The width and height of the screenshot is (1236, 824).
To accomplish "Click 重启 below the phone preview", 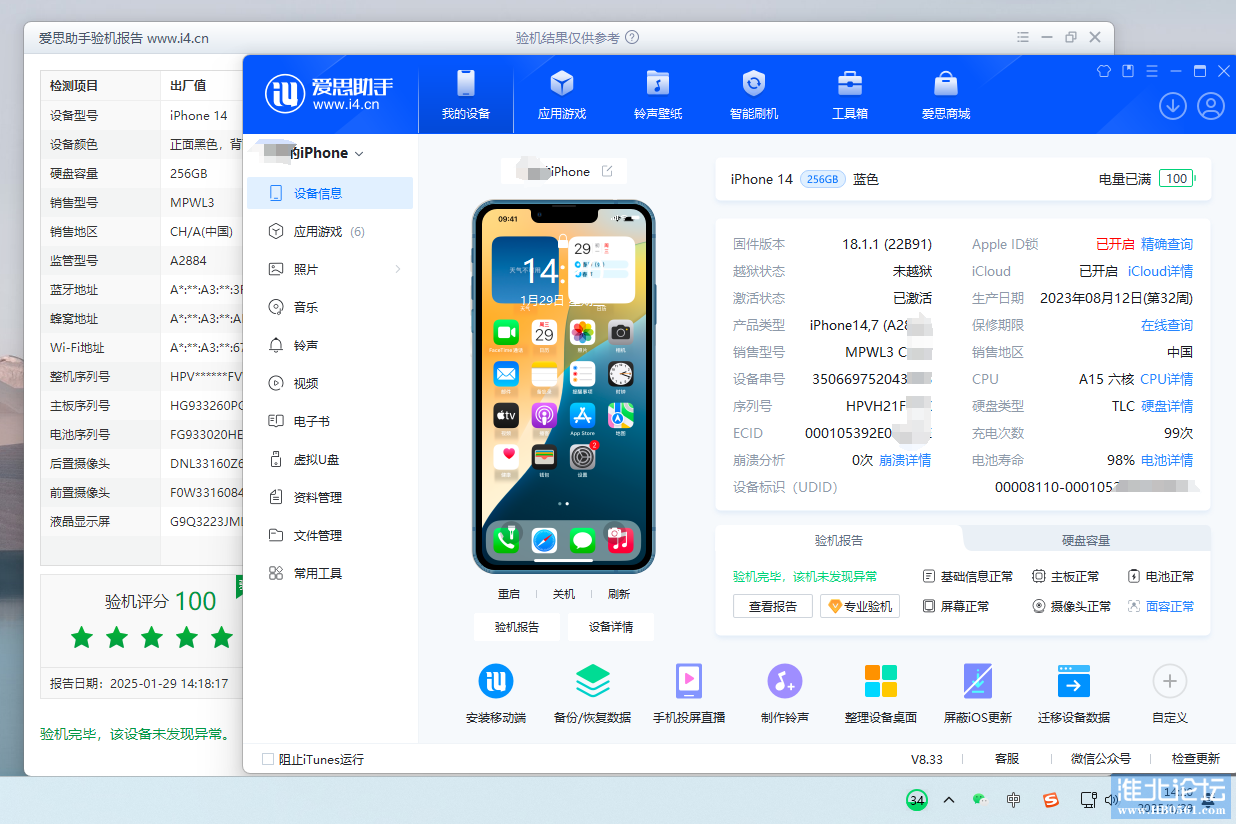I will (509, 594).
